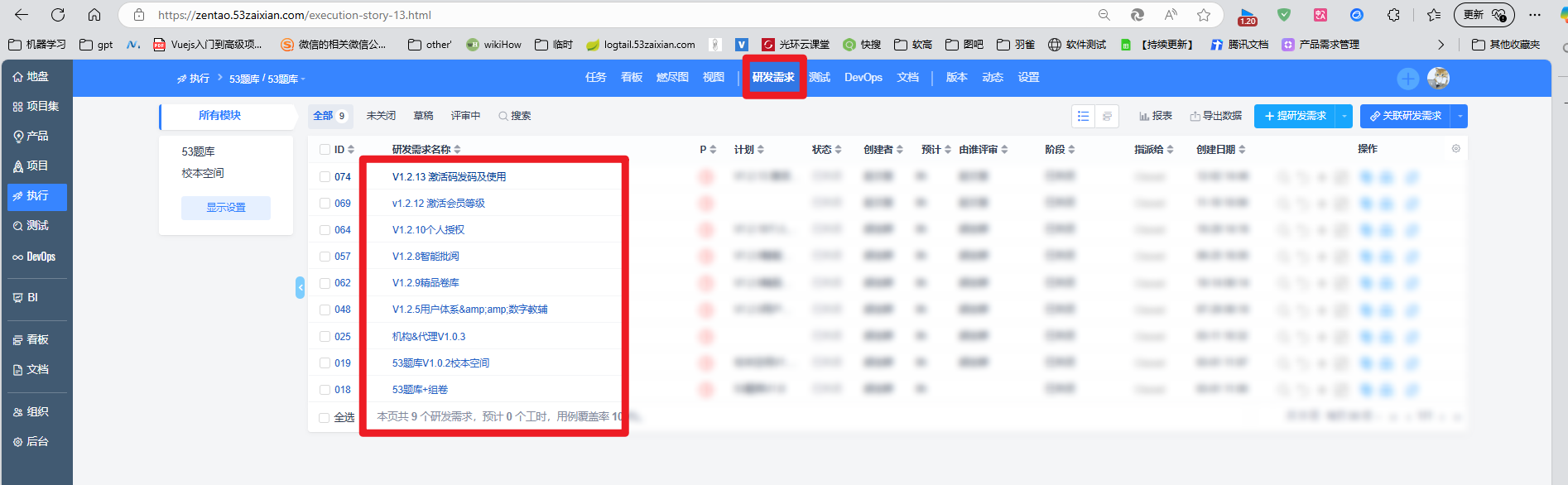1568x485 pixels.
Task: Click the 关联研发需求 button
Action: 1407,116
